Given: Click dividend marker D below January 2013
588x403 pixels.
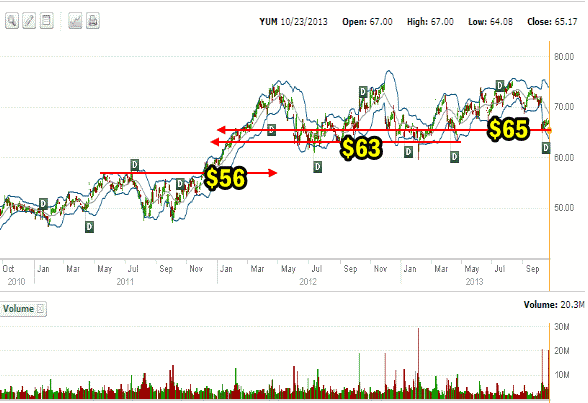Looking at the screenshot, I should click(x=408, y=152).
